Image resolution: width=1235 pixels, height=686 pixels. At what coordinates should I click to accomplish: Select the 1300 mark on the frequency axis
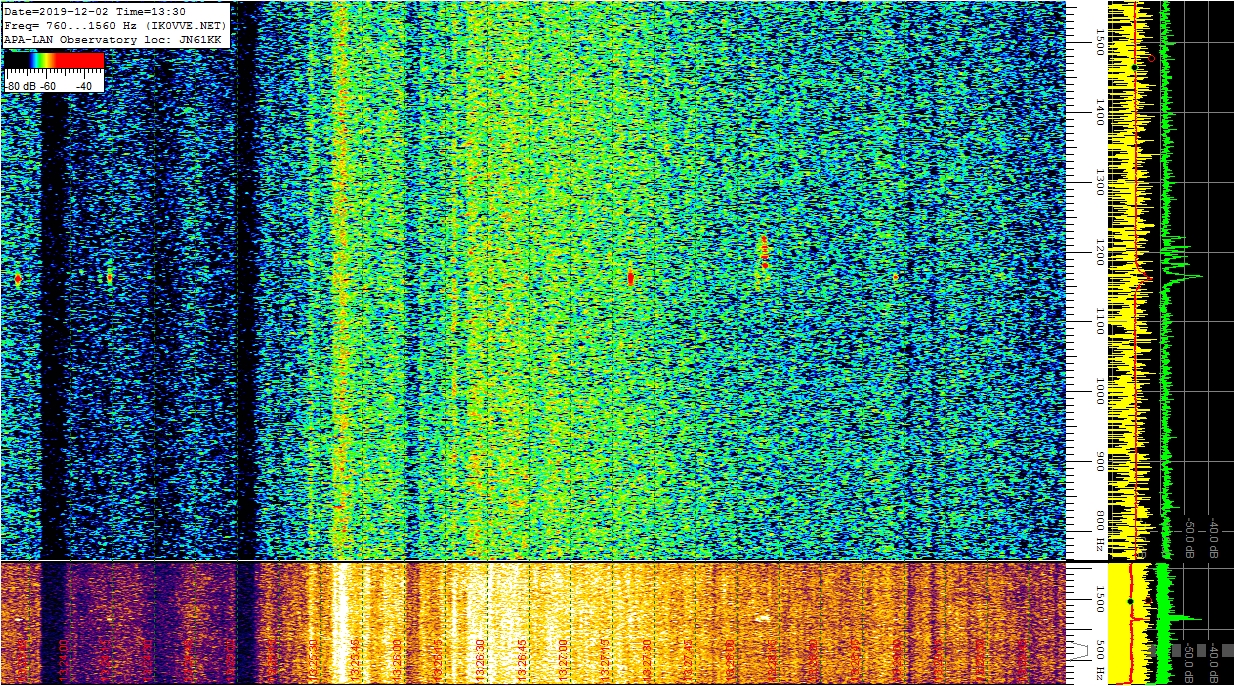click(1100, 181)
